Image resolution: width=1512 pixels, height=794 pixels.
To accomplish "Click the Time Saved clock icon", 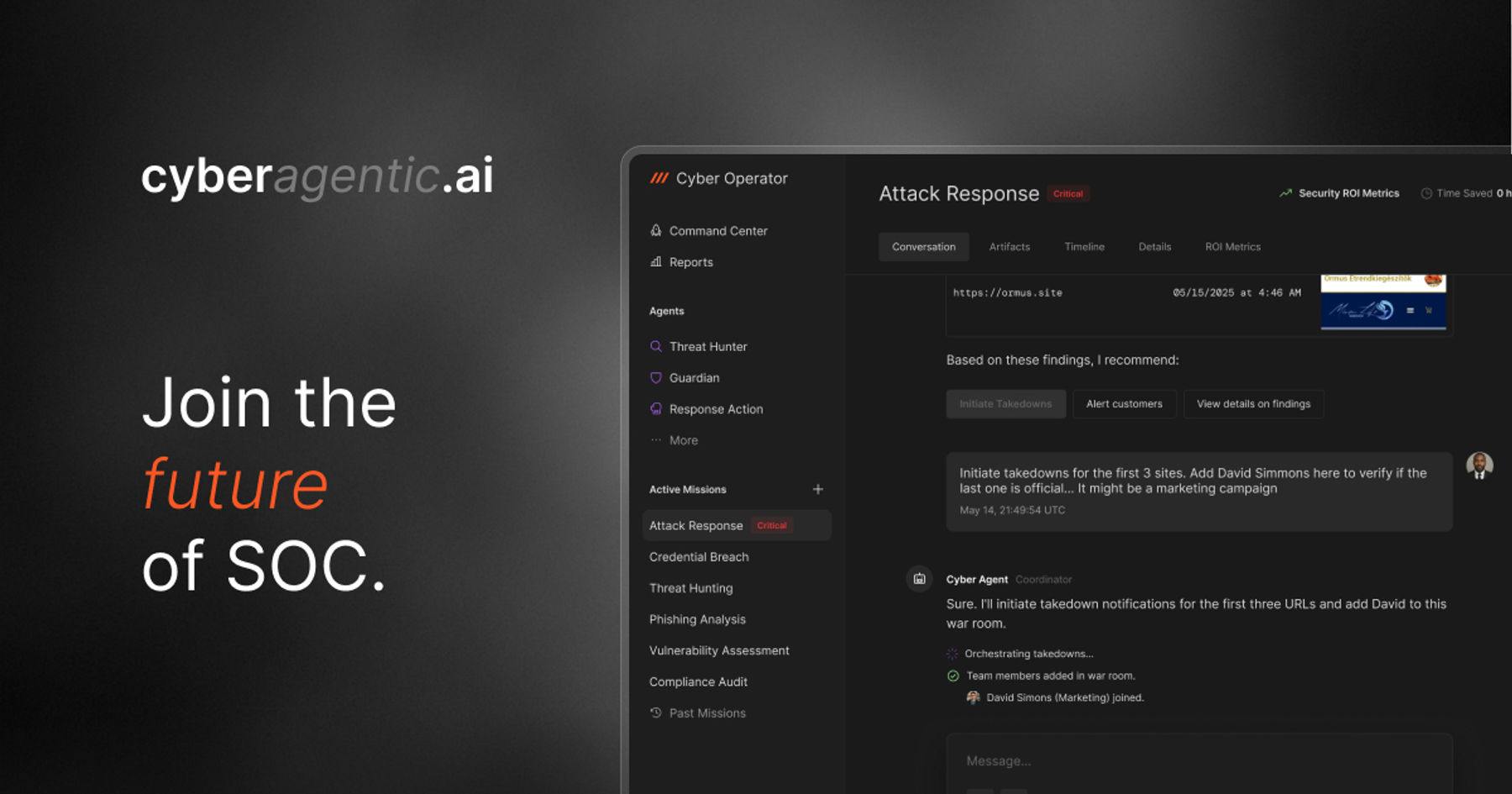I will point(1426,193).
